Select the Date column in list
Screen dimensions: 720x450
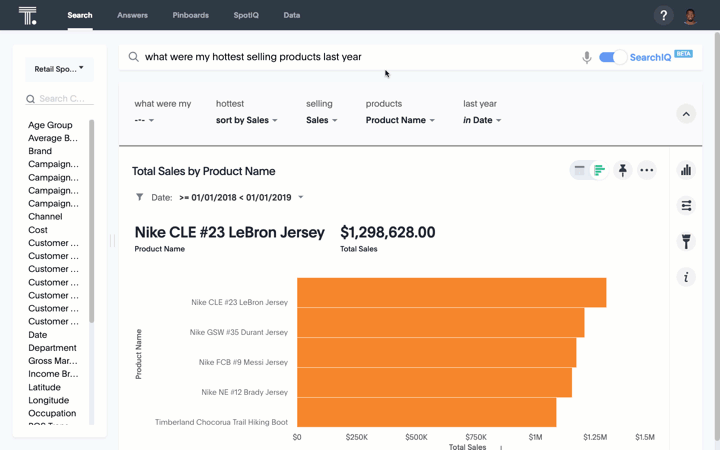38,335
